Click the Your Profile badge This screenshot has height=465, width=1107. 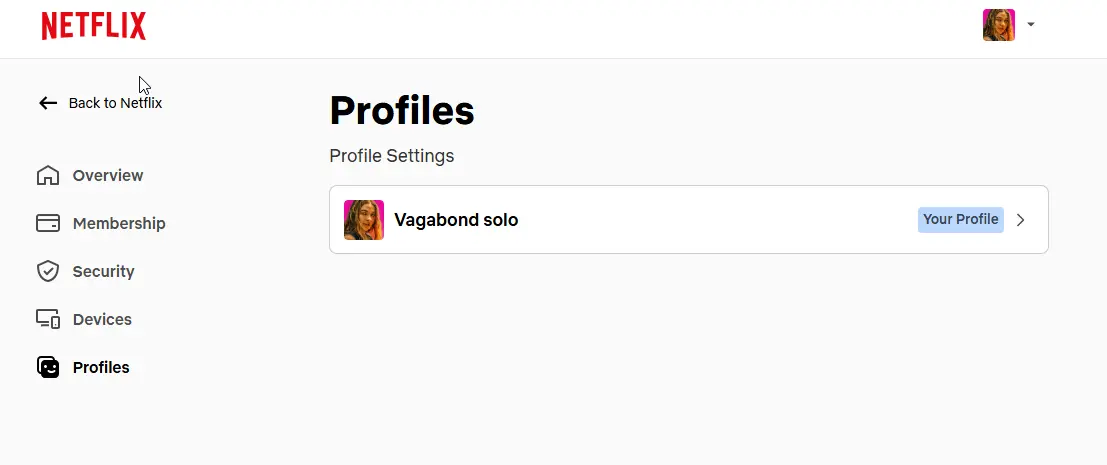(961, 219)
